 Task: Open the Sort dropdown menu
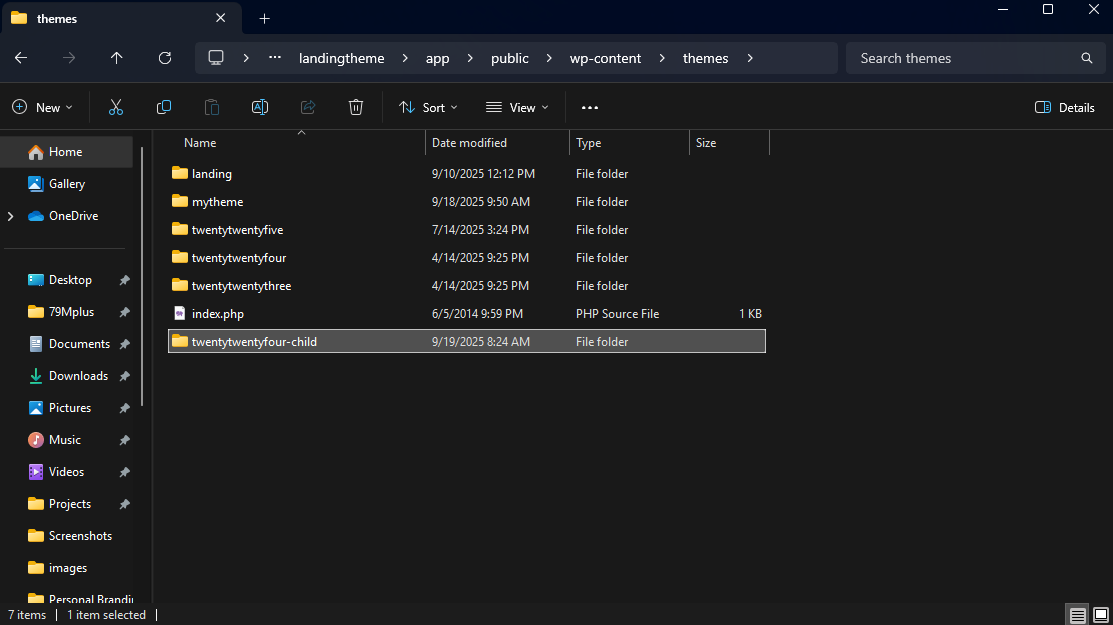click(x=428, y=107)
